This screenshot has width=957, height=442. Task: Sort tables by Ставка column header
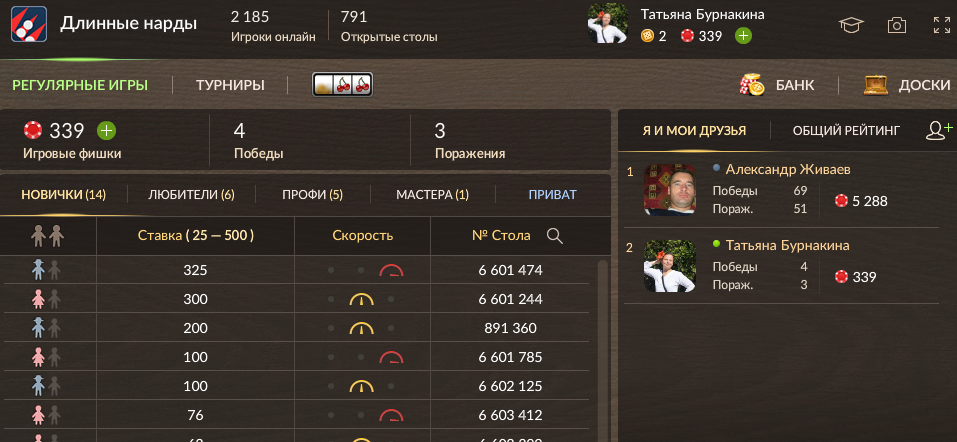tap(195, 236)
